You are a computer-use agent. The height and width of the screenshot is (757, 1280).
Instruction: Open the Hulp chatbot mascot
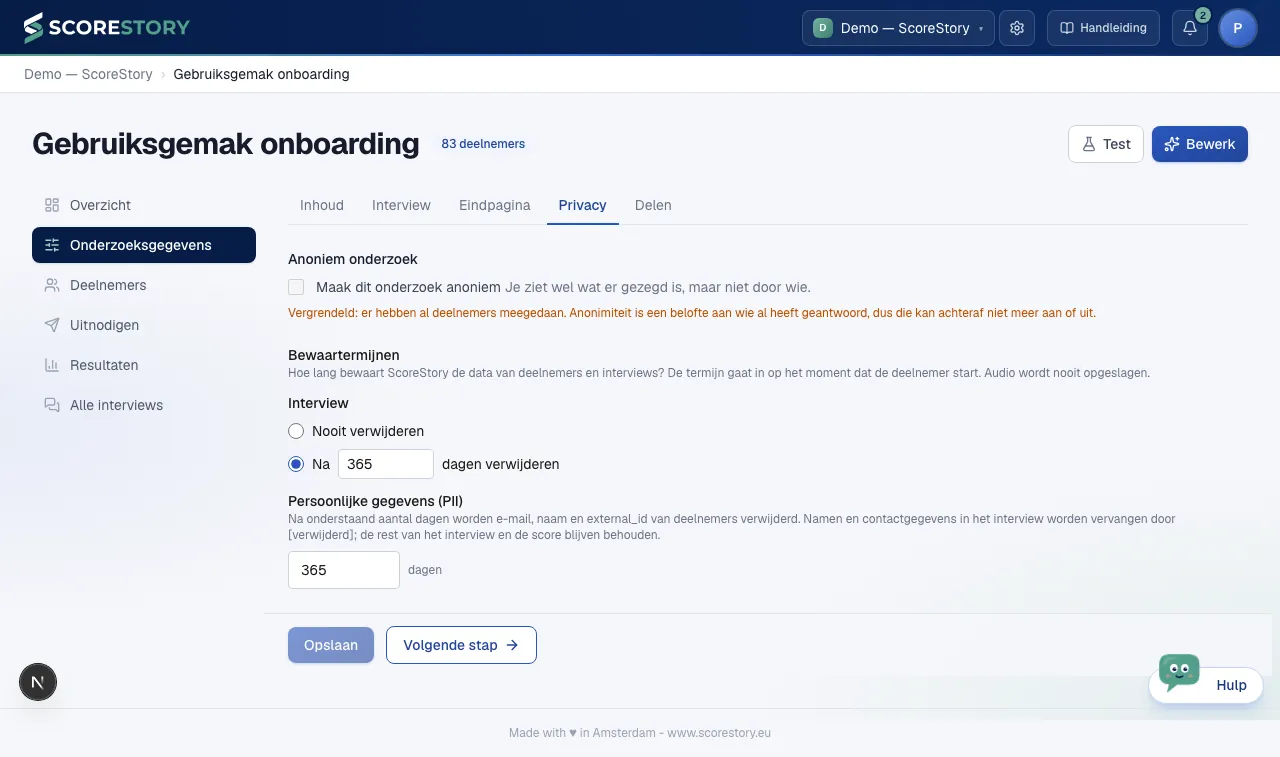[1179, 672]
